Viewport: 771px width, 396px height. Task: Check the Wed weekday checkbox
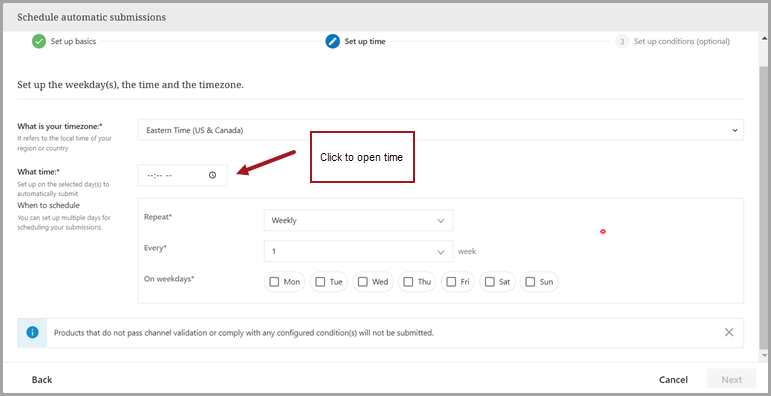pyautogui.click(x=362, y=282)
